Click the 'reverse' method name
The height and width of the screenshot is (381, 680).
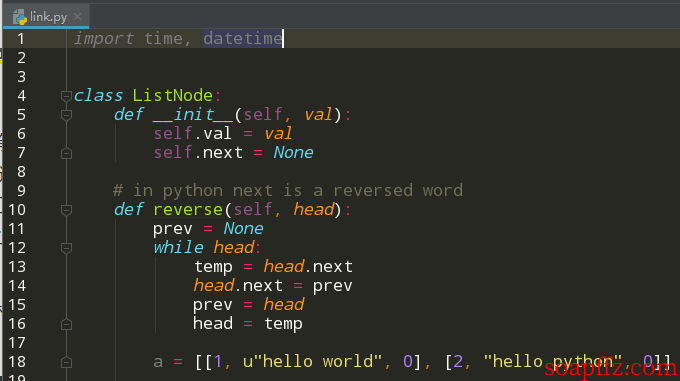coord(188,210)
